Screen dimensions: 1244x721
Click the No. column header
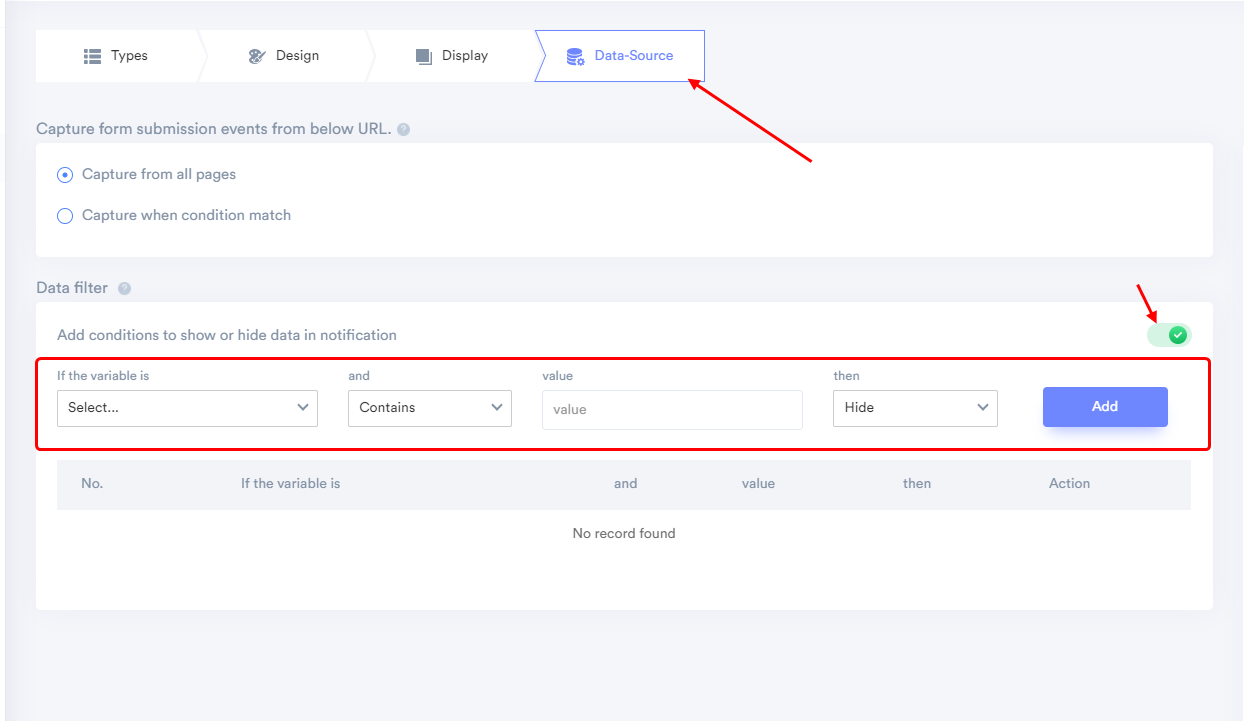[92, 483]
